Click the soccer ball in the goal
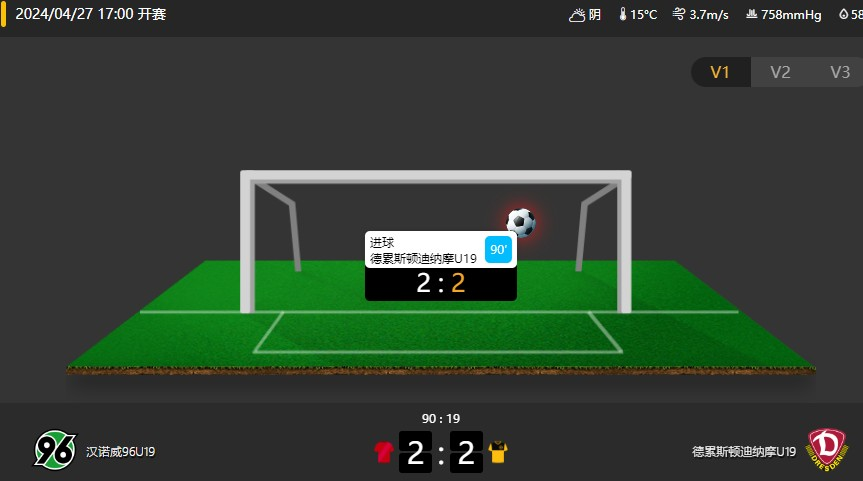This screenshot has height=481, width=863. click(521, 222)
